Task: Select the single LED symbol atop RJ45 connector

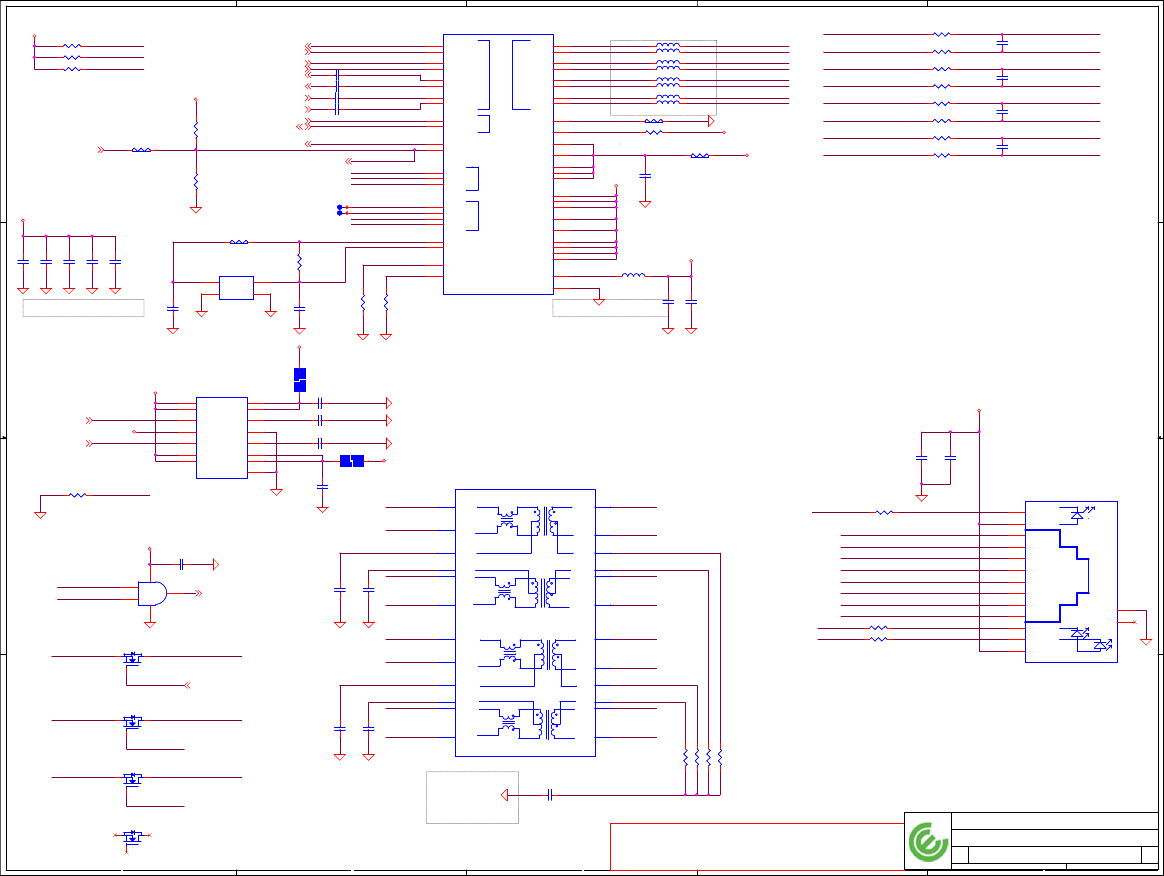Action: coord(1077,514)
